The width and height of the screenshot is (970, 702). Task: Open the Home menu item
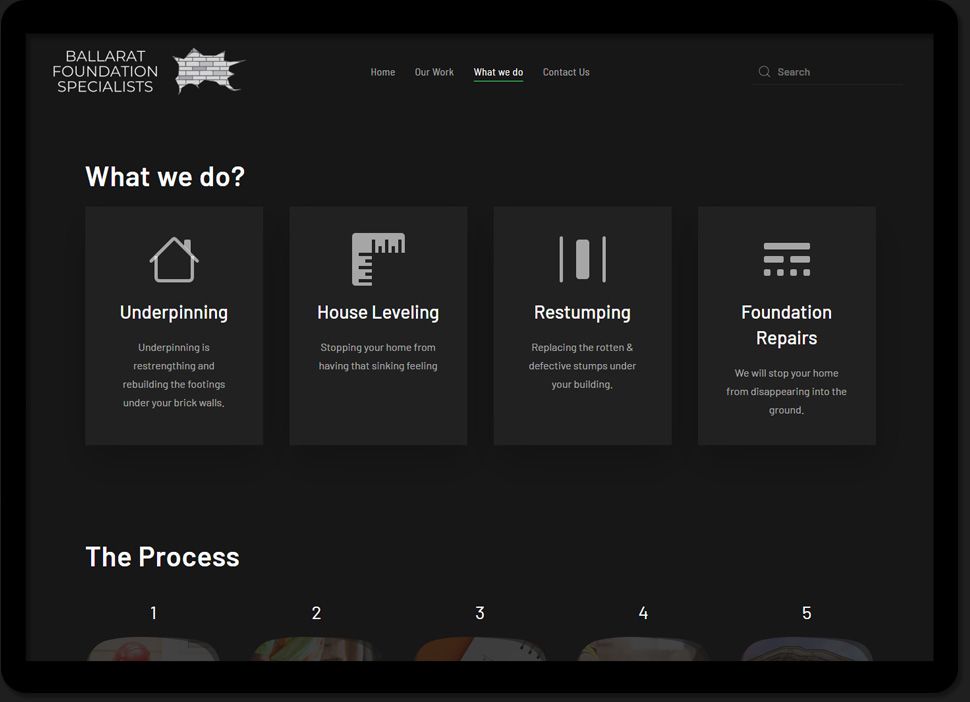[x=383, y=72]
